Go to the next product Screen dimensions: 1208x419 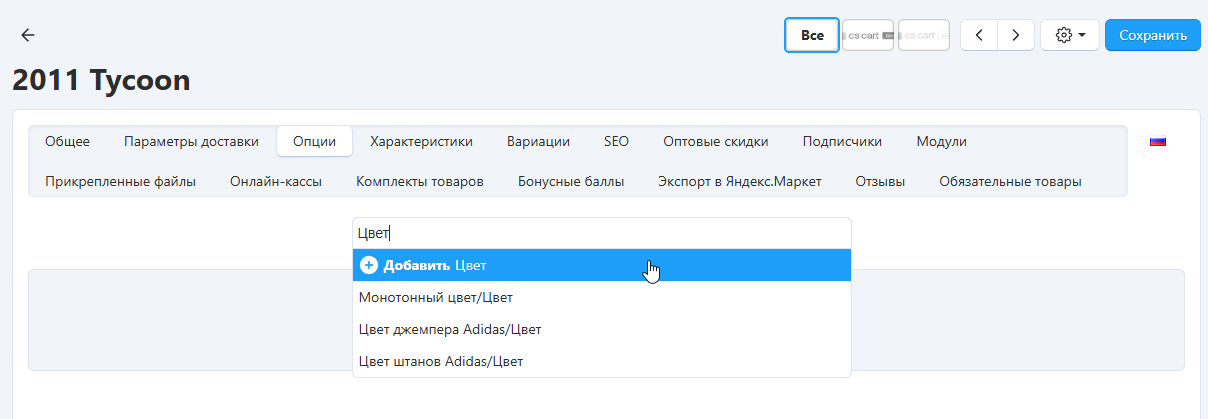[1016, 35]
